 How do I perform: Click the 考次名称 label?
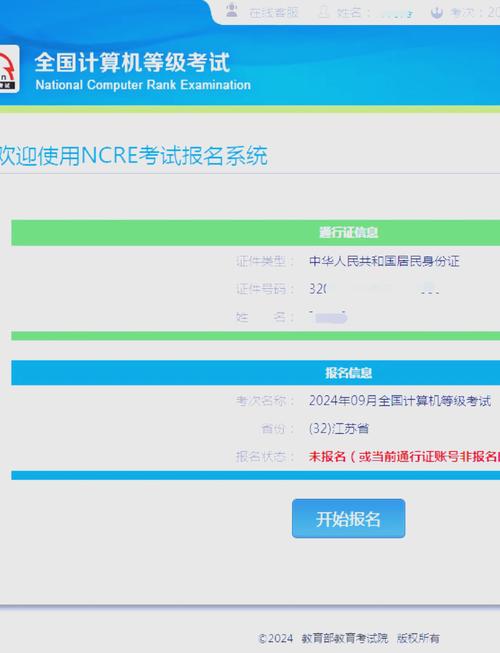click(x=265, y=401)
